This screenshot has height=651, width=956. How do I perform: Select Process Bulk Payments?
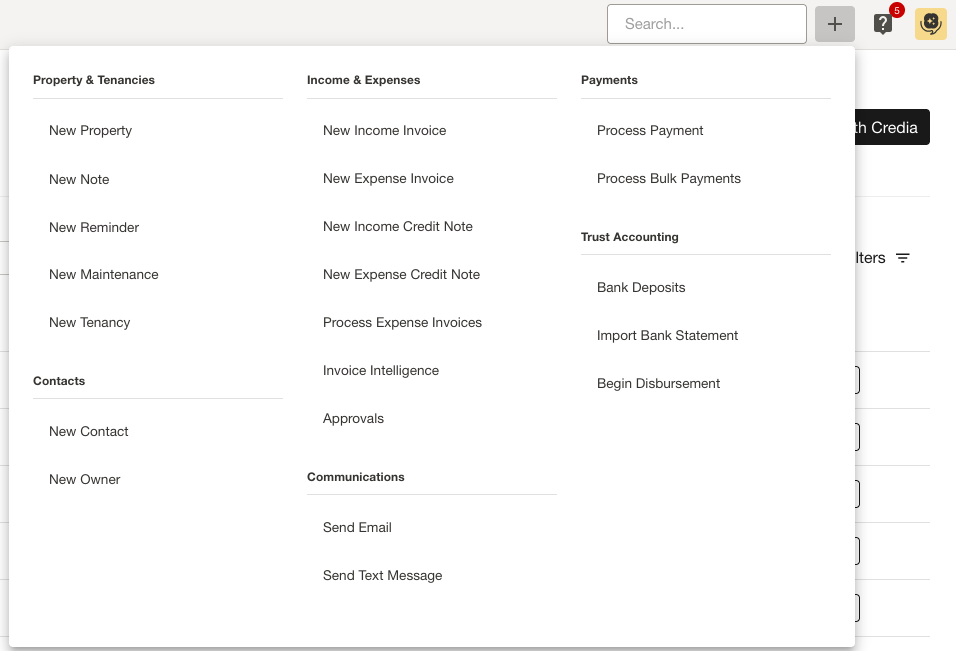668,179
